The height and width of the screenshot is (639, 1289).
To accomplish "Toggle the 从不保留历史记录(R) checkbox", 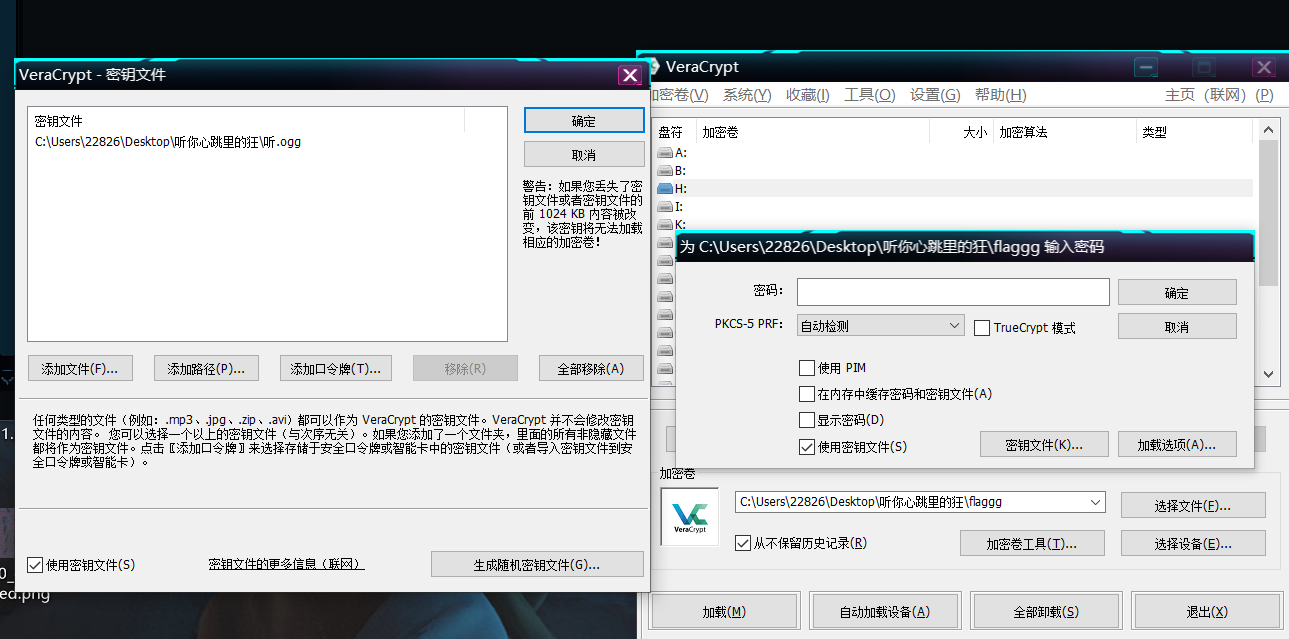I will pyautogui.click(x=742, y=543).
